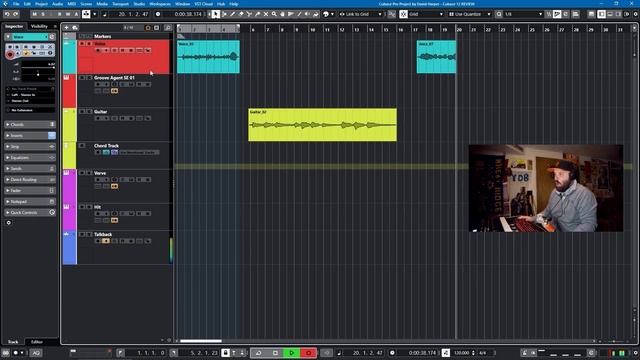Click the red Voice track color strip

pos(69,57)
